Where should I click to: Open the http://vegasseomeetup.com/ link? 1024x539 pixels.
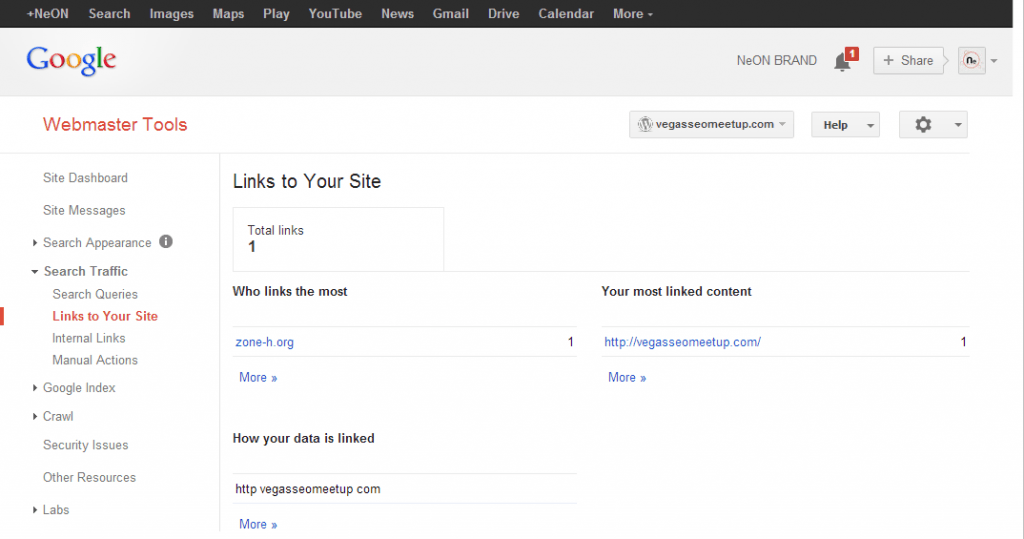(682, 342)
